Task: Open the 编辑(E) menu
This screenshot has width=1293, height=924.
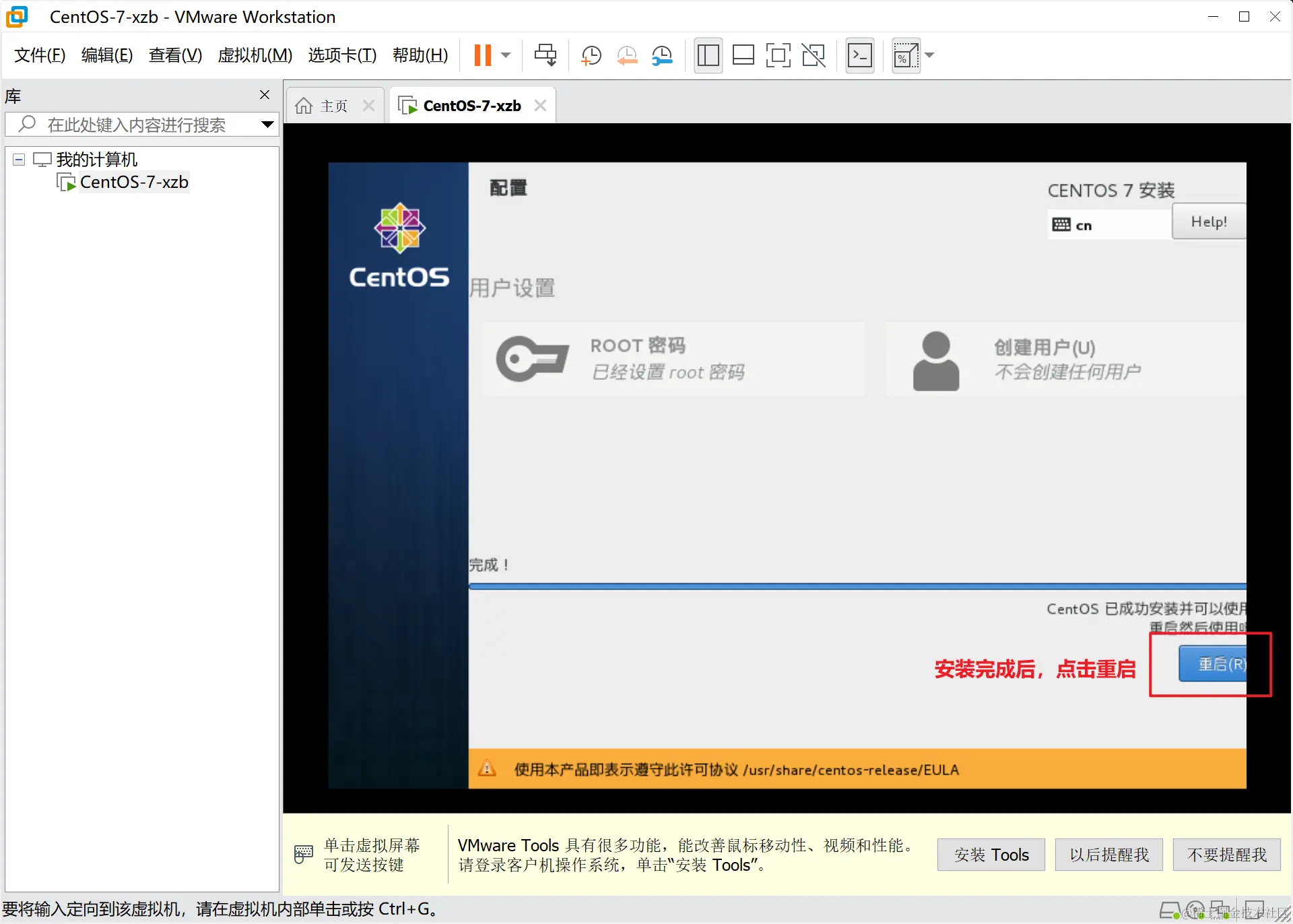Action: (107, 55)
